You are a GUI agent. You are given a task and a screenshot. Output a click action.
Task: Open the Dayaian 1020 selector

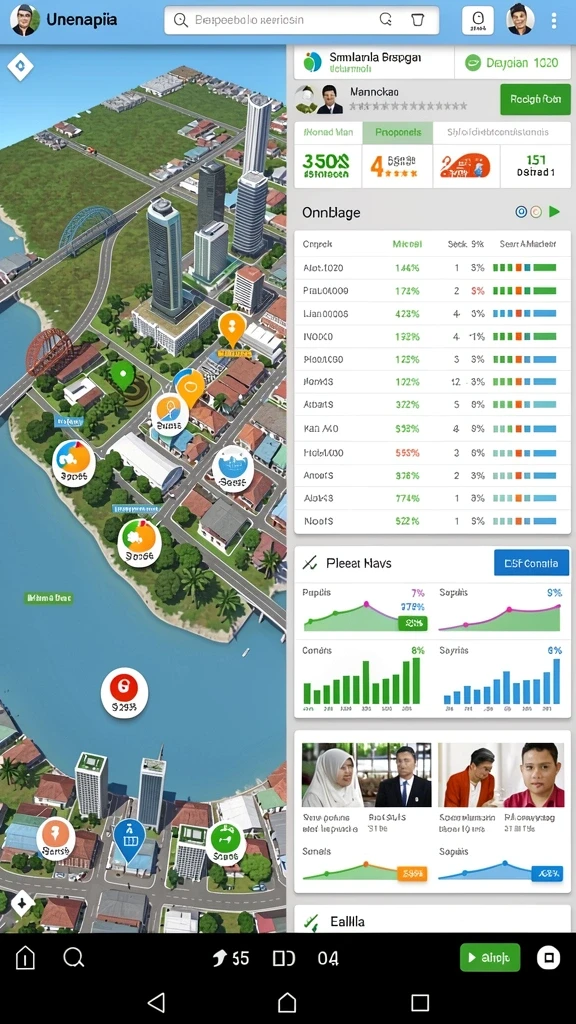(512, 63)
